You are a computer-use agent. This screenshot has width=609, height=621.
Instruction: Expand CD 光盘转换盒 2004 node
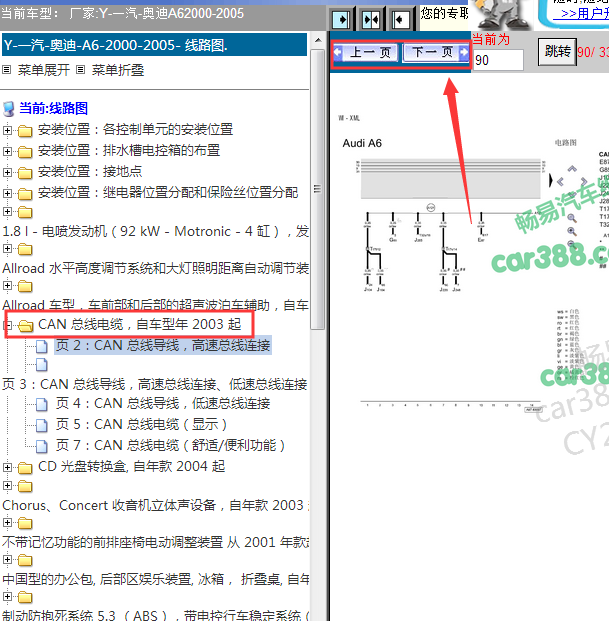[7, 467]
